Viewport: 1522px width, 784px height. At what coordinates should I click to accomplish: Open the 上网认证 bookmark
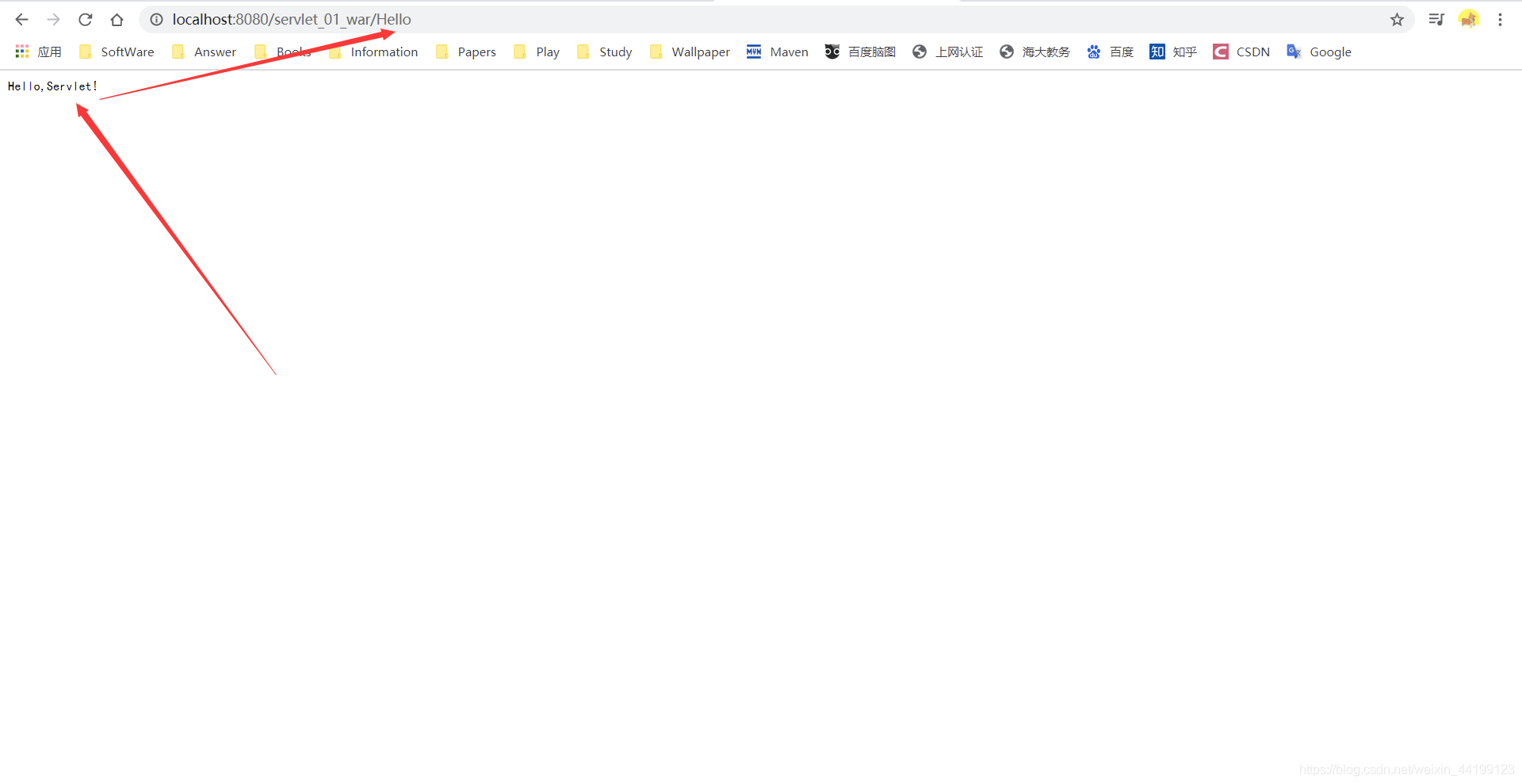tap(947, 52)
